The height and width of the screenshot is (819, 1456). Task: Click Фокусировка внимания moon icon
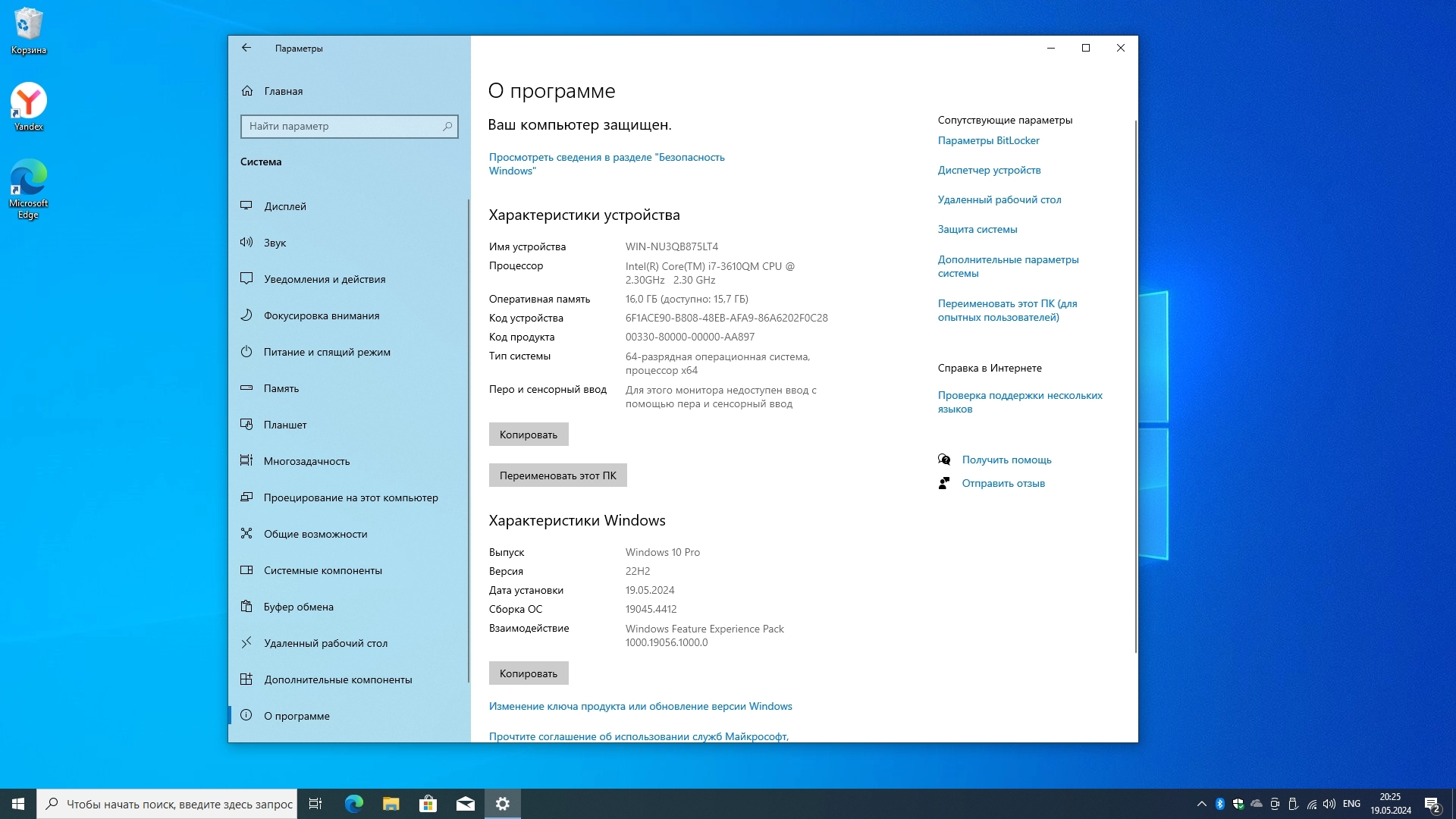tap(246, 315)
